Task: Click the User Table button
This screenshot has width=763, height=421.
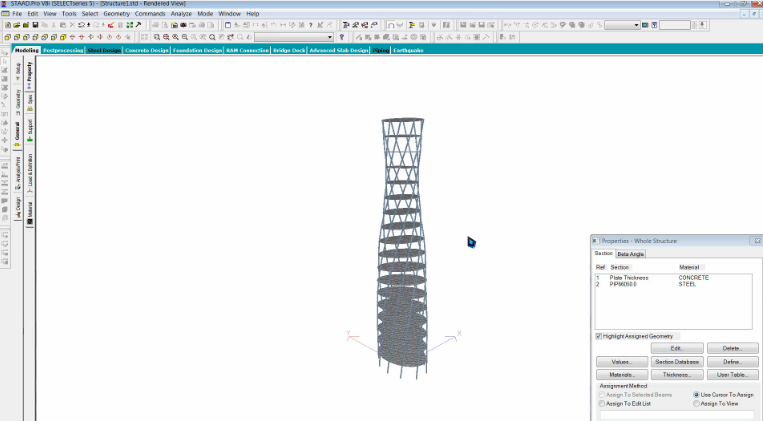Action: tap(732, 375)
